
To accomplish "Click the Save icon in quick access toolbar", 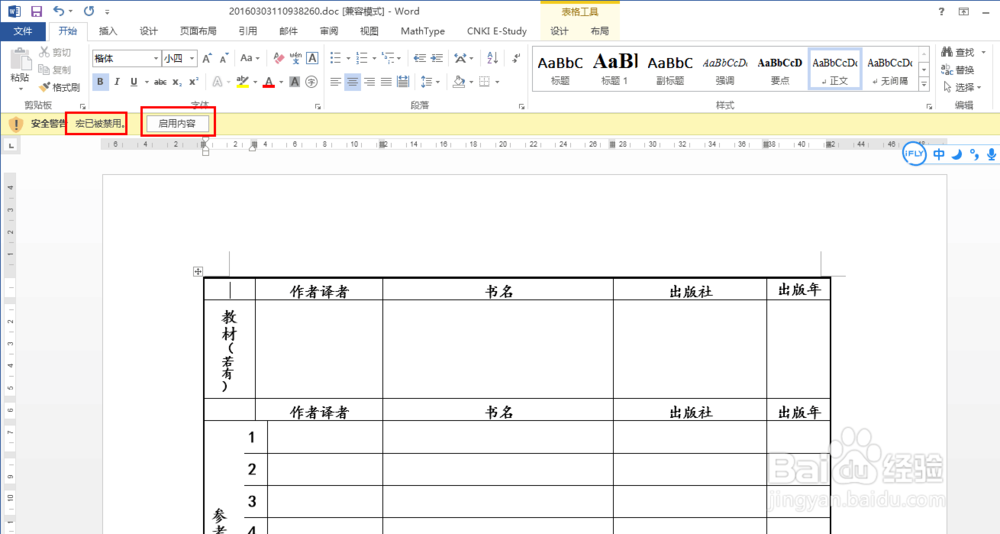I will click(x=36, y=11).
